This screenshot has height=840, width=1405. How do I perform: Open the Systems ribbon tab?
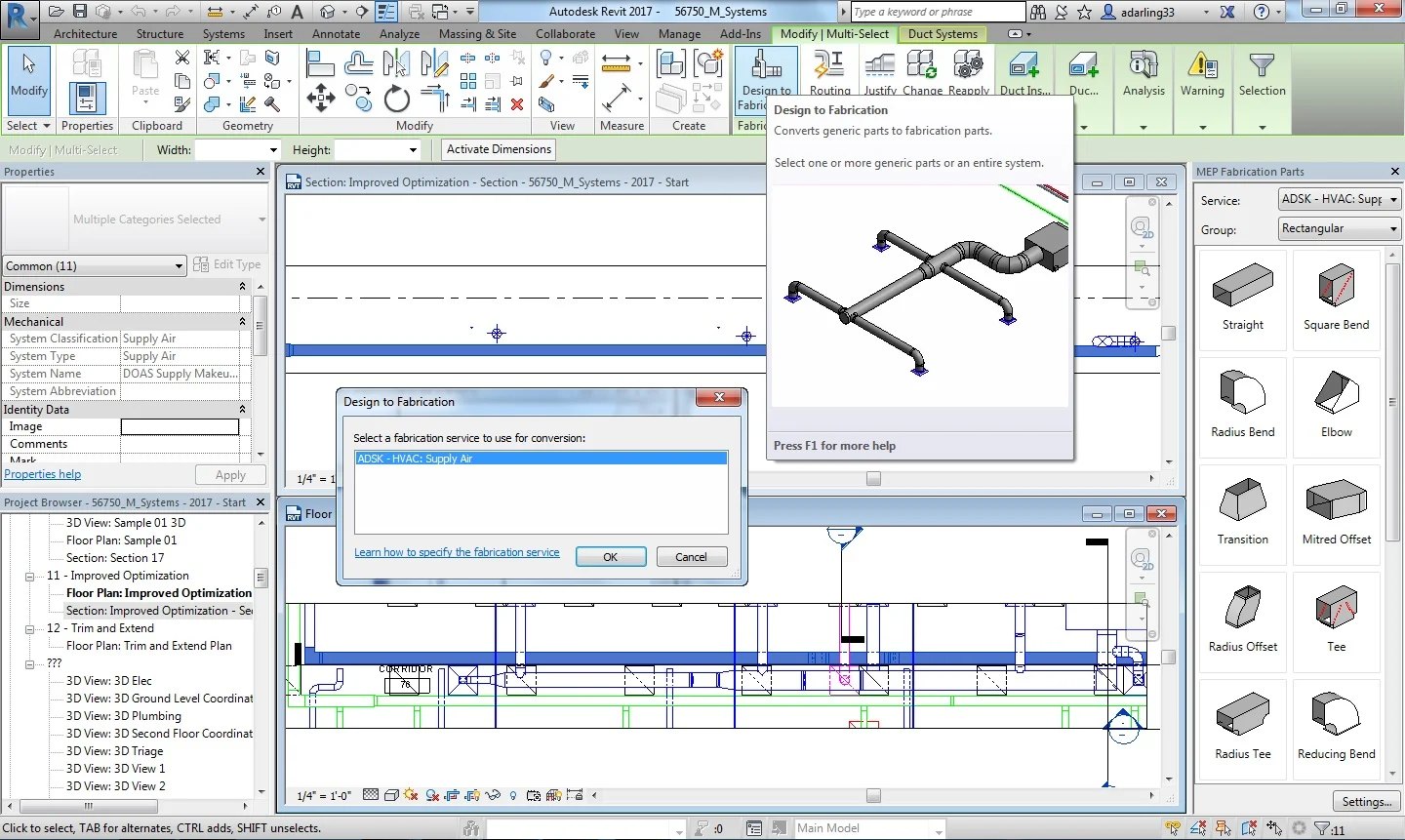click(223, 33)
